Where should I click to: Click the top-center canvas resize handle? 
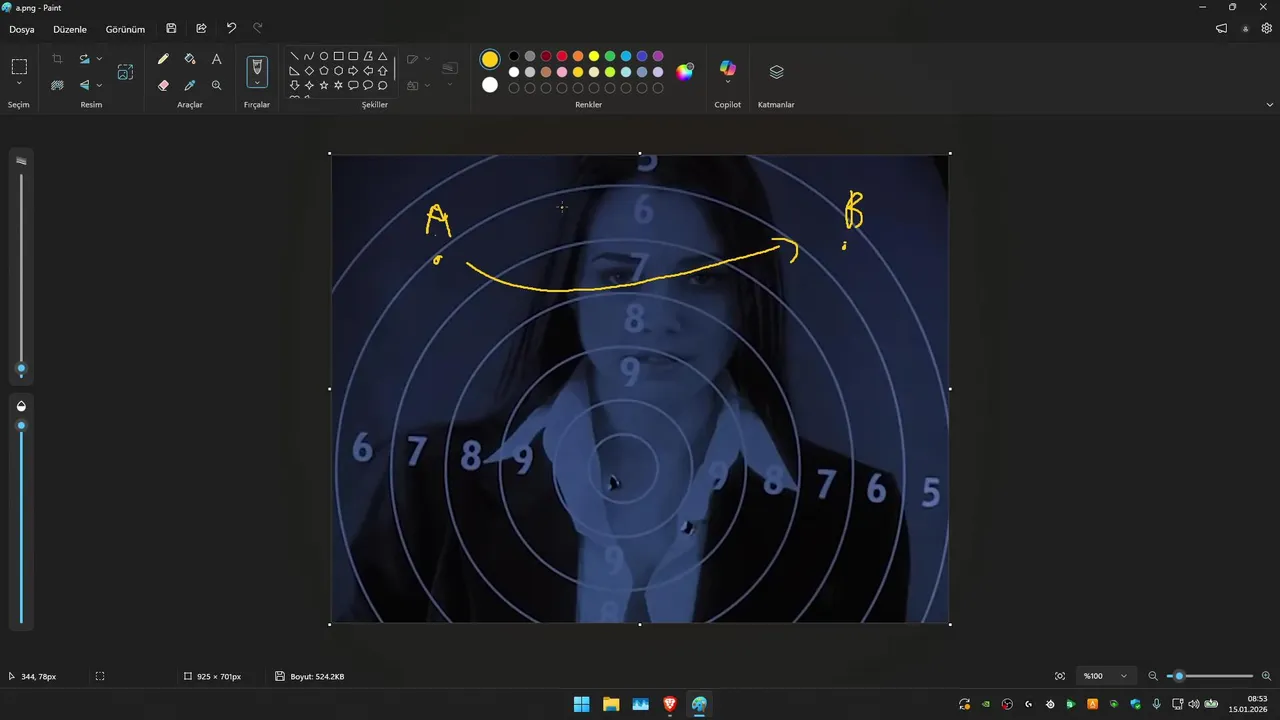[x=640, y=153]
